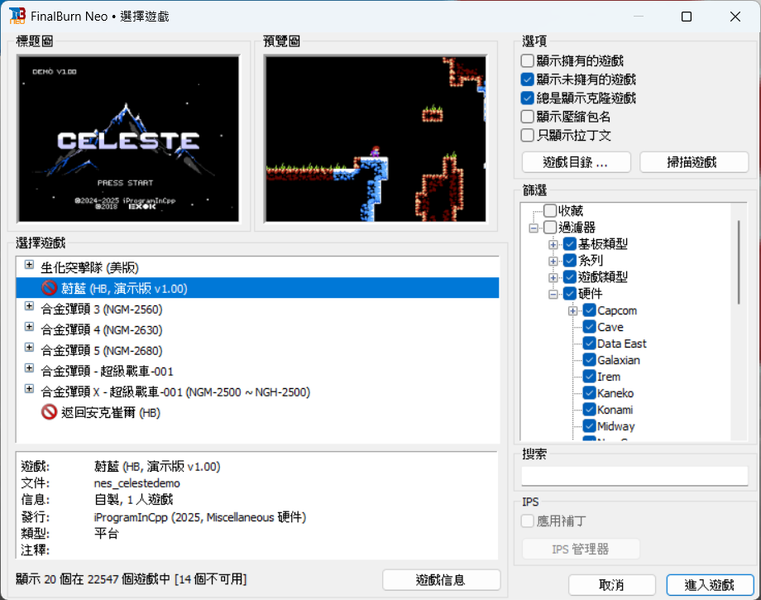The width and height of the screenshot is (761, 600).
Task: Click the filter tree vertical scrollbar
Action: pyautogui.click(x=739, y=262)
